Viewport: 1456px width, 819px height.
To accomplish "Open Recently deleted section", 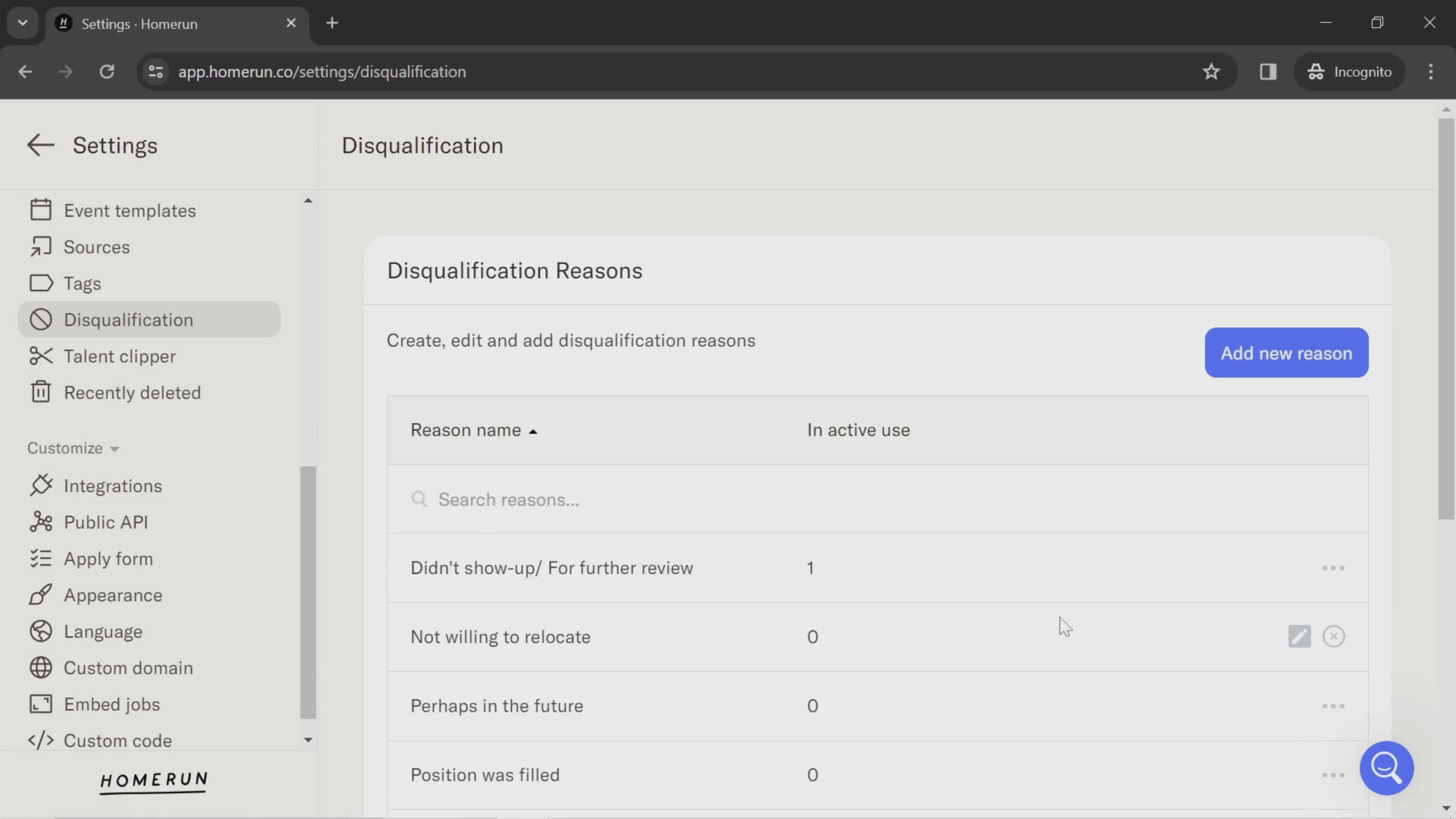I will point(132,392).
